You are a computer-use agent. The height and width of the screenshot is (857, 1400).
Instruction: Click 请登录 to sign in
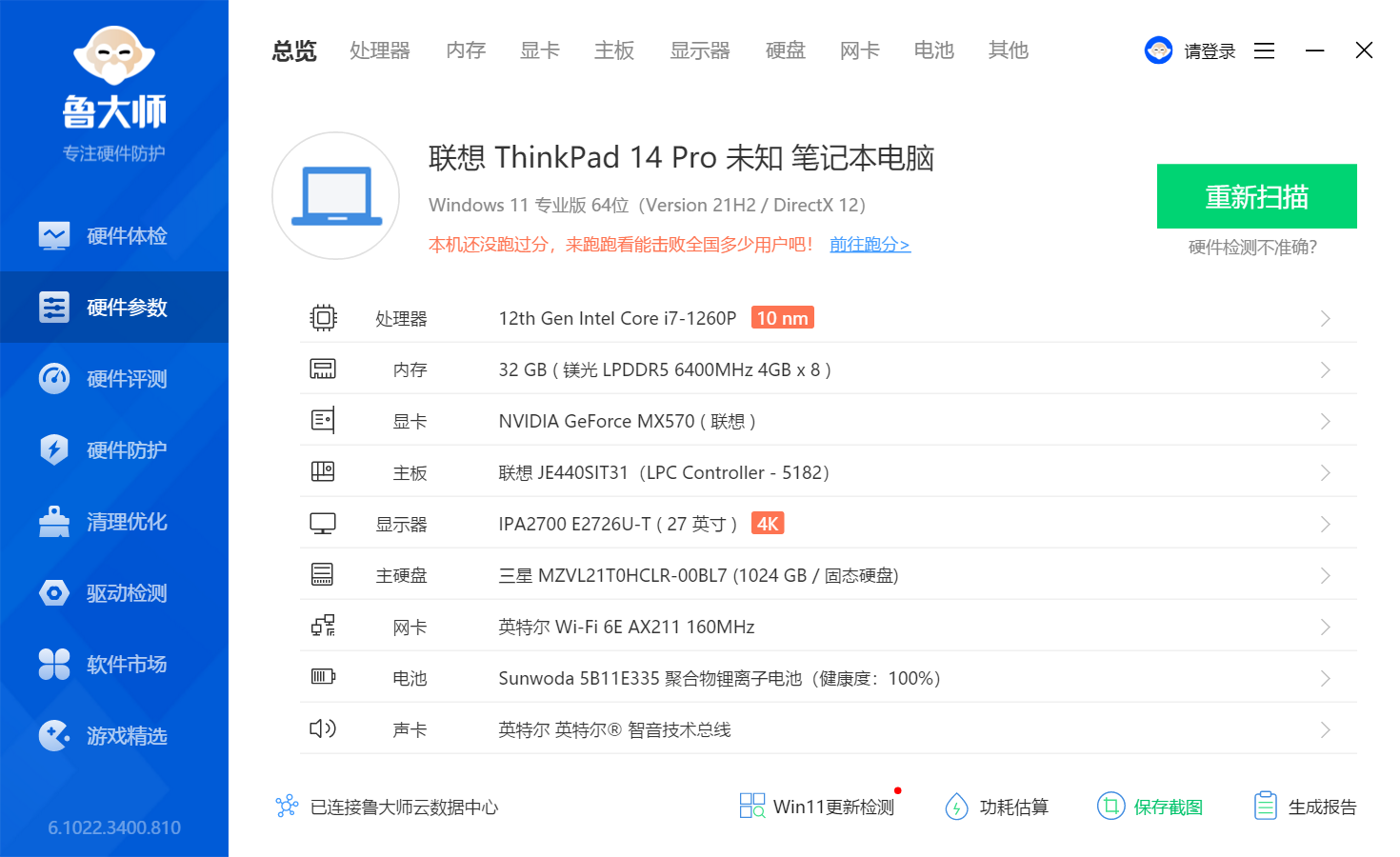click(x=1210, y=51)
